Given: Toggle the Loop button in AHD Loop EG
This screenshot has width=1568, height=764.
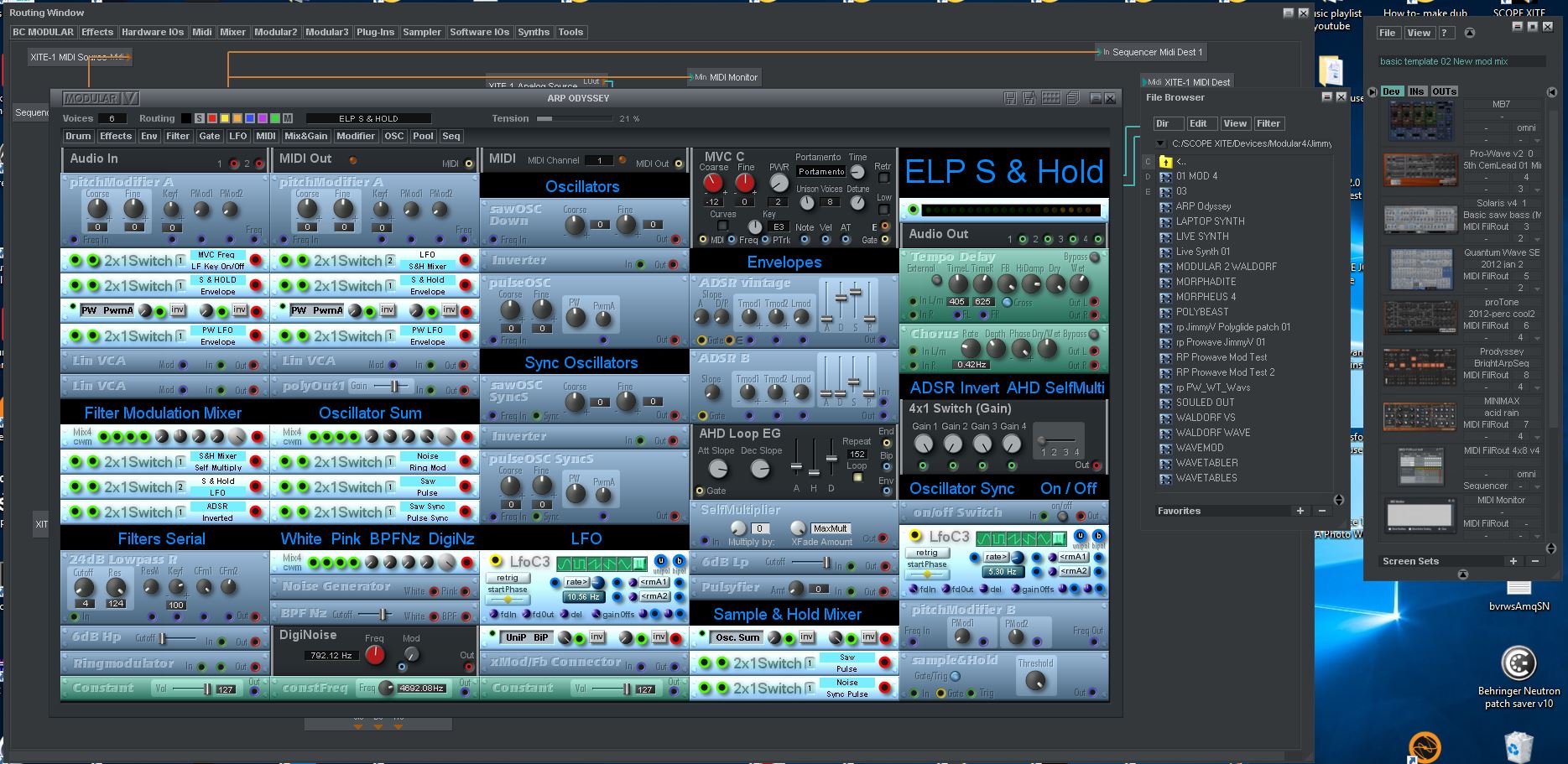Looking at the screenshot, I should click(x=857, y=477).
